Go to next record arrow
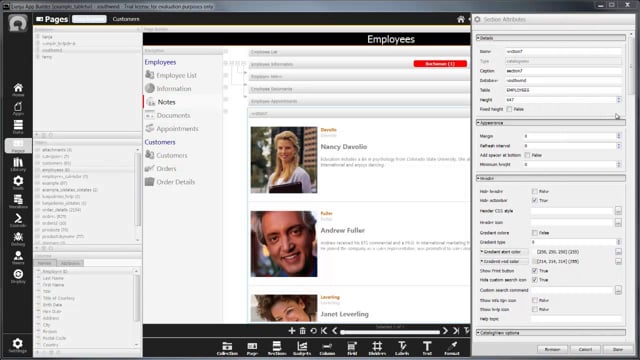640x360 pixels. [x=445, y=331]
